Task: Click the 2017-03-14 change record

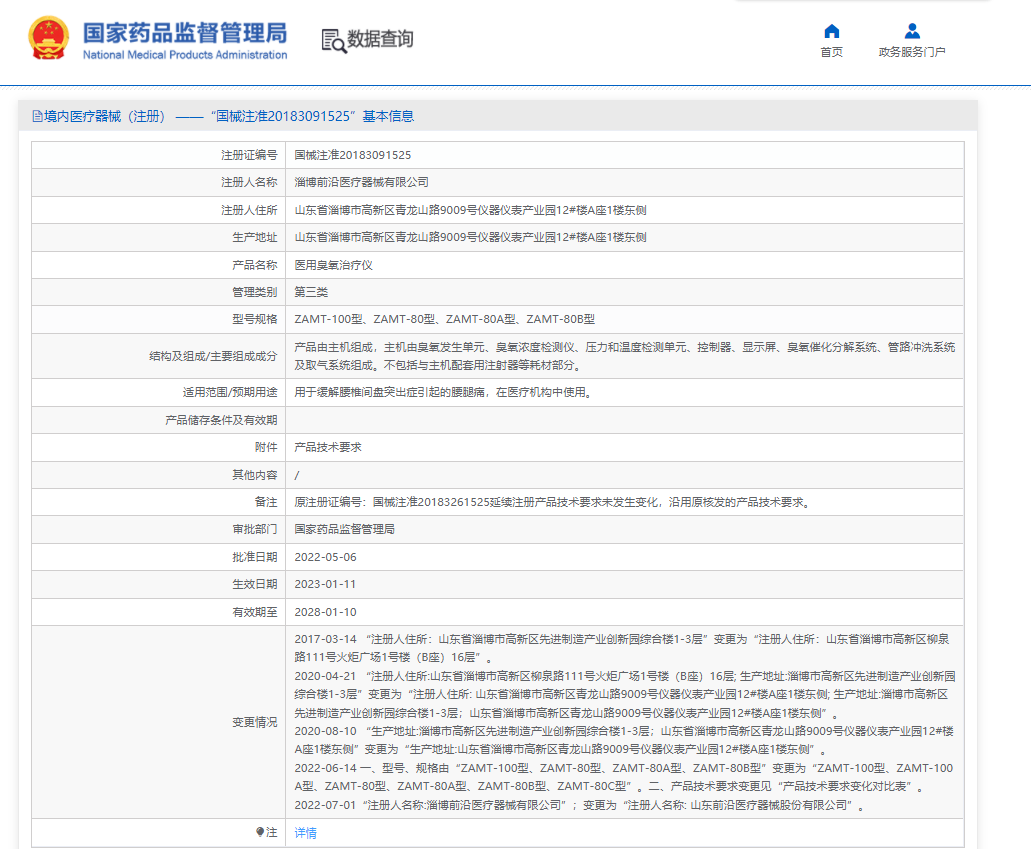Action: tap(621, 648)
